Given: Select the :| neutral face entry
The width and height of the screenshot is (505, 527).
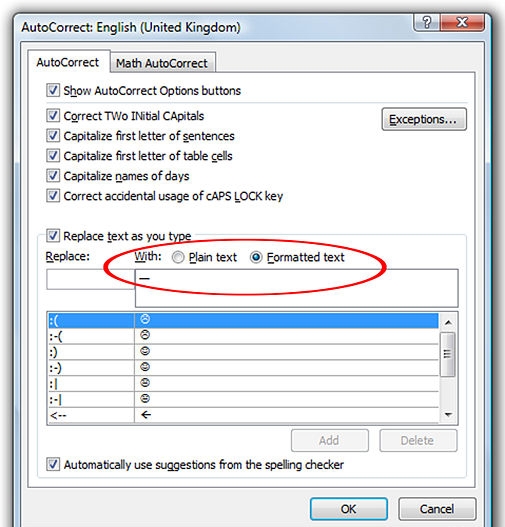Looking at the screenshot, I should click(x=243, y=383).
